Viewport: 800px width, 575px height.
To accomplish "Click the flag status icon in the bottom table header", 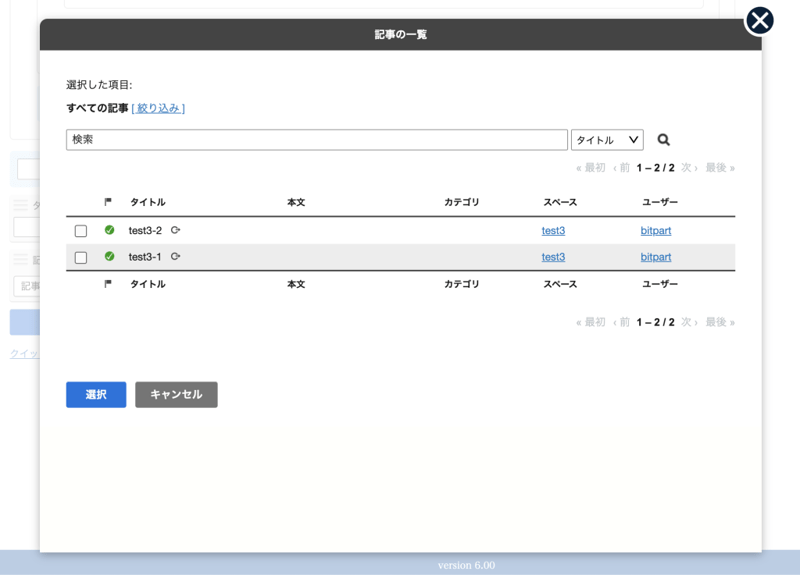I will click(108, 284).
